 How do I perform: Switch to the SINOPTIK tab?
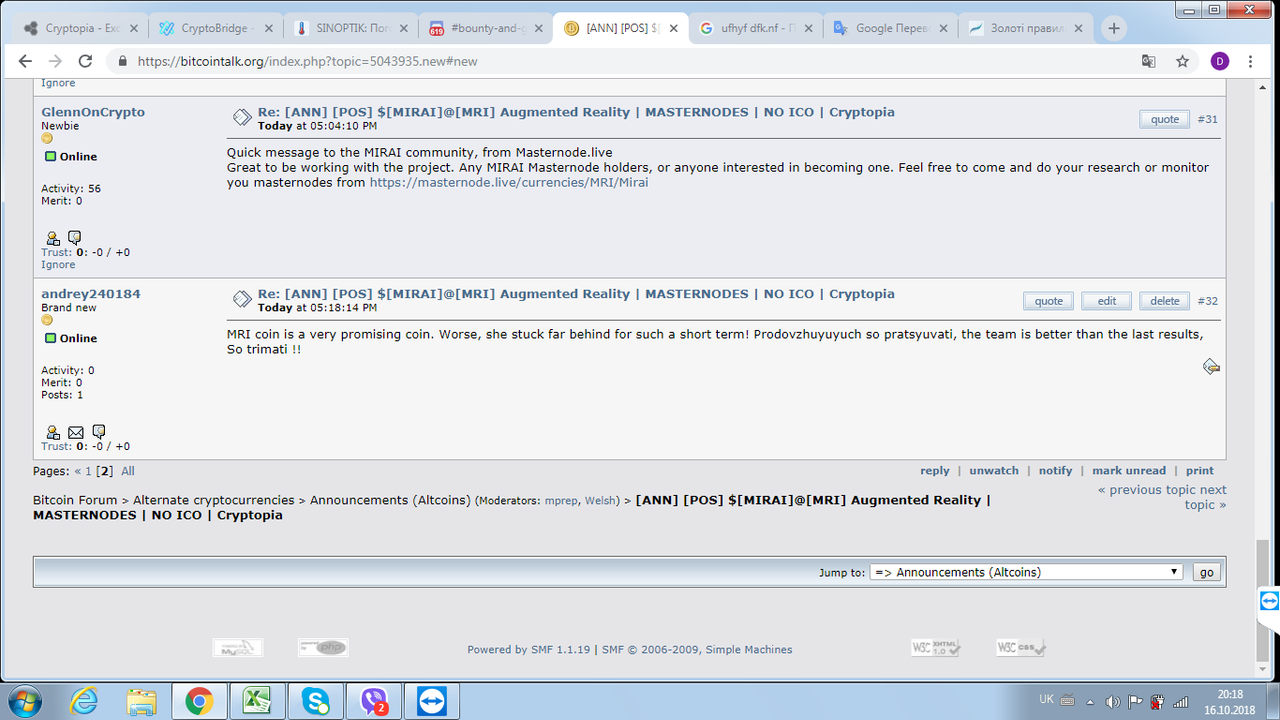coord(349,29)
